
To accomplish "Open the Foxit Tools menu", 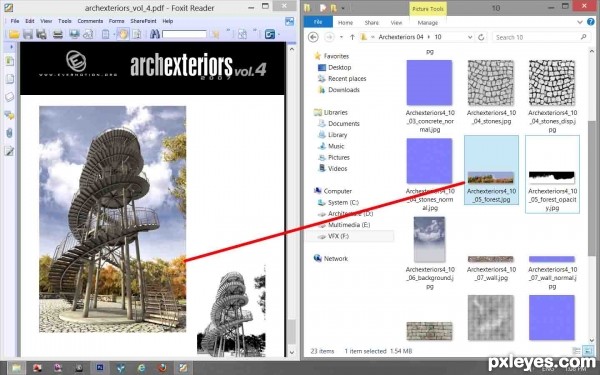I will click(x=65, y=21).
